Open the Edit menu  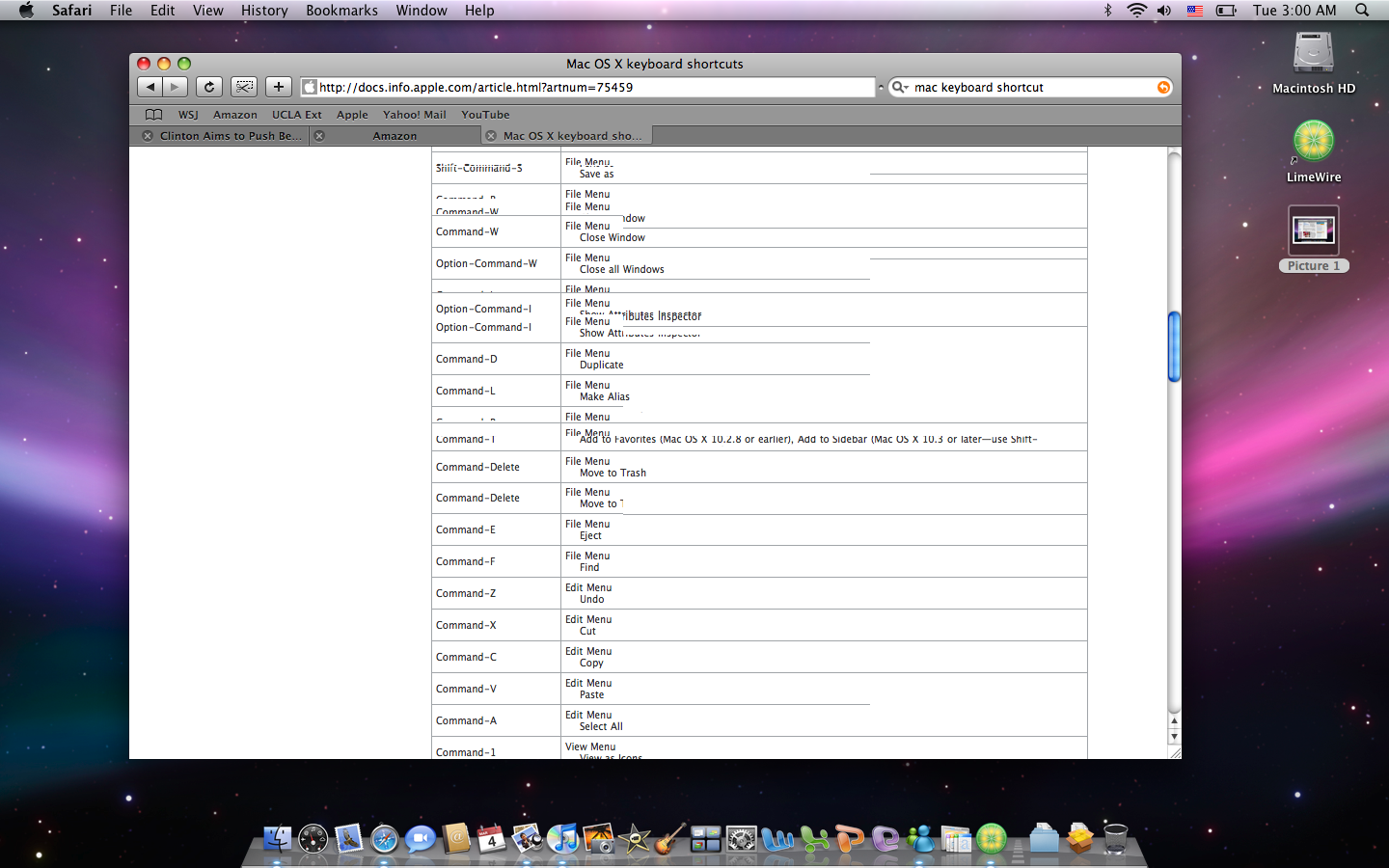click(163, 11)
